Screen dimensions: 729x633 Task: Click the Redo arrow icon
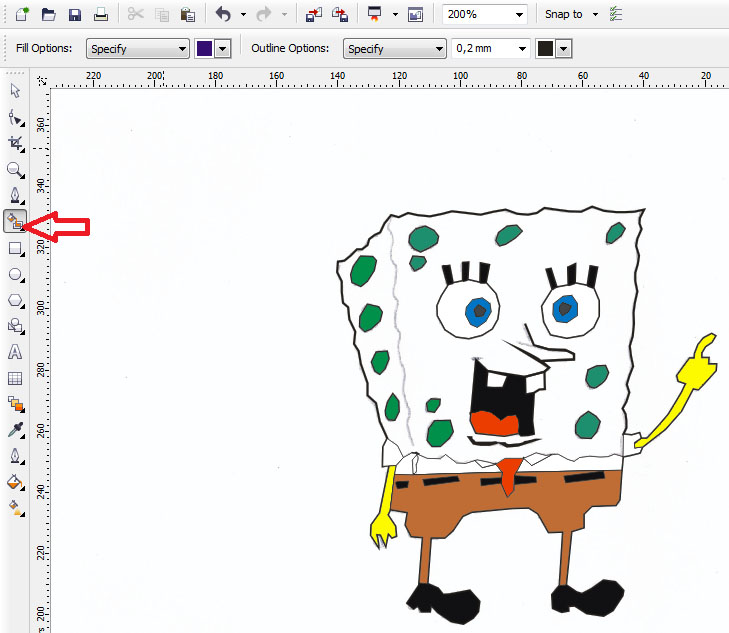point(264,14)
